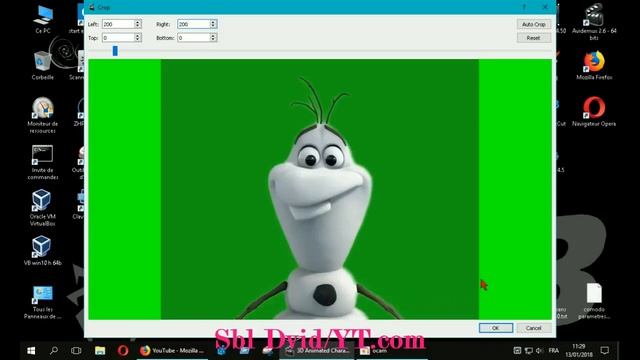The image size is (640, 360).
Task: Click the Crop dialog help question mark
Action: click(524, 7)
